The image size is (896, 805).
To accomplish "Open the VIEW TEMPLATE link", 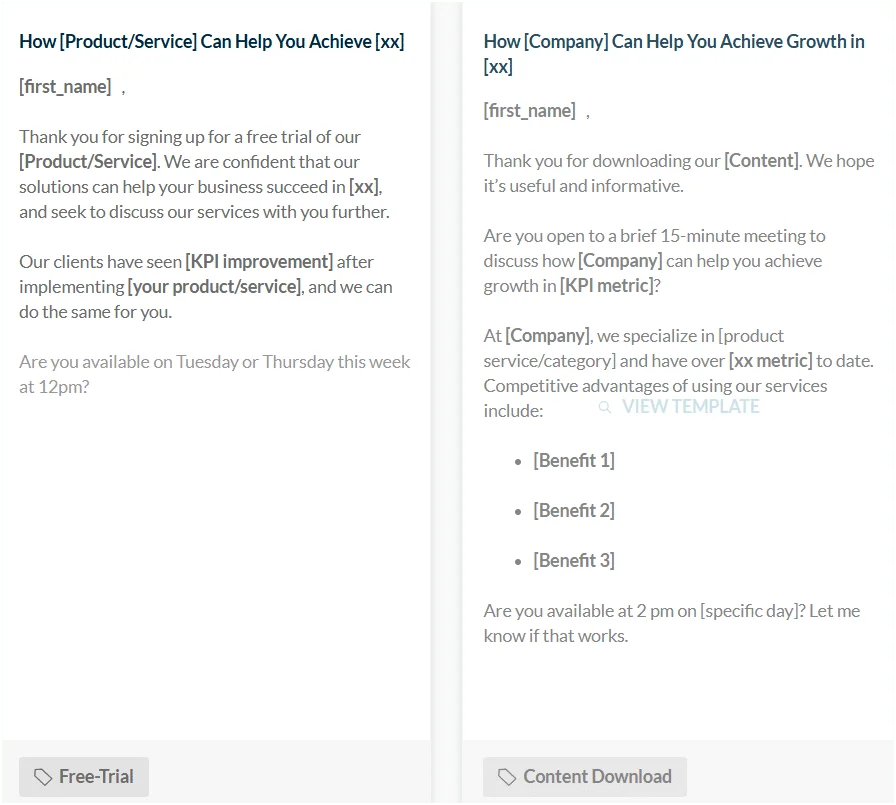I will click(x=690, y=406).
